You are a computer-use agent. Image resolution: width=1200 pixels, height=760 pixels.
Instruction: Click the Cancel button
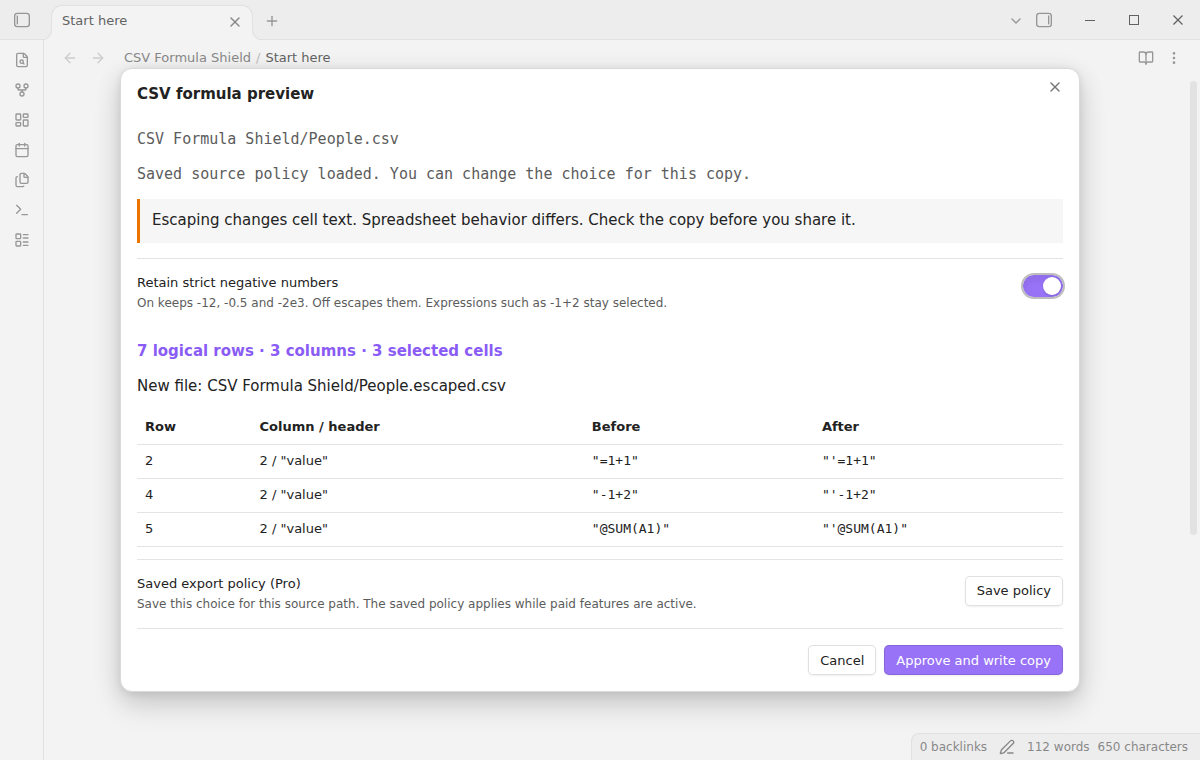(842, 660)
